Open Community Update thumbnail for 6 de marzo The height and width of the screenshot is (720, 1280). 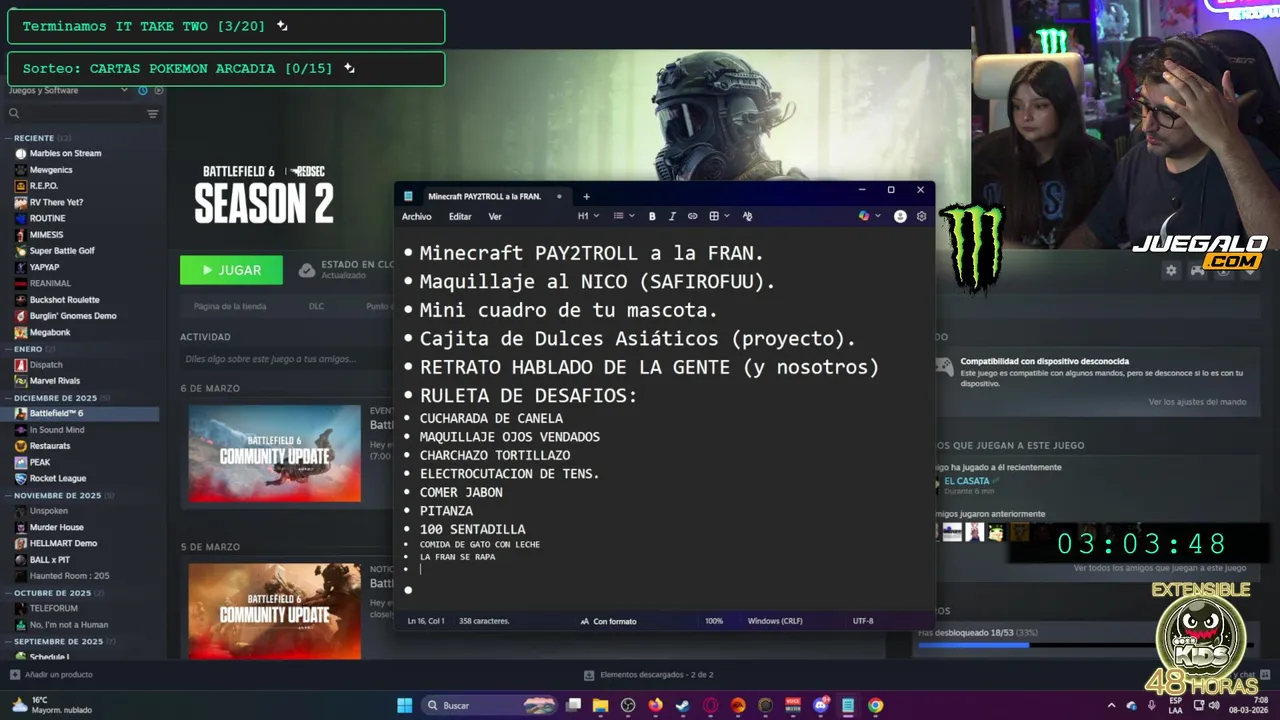point(275,453)
